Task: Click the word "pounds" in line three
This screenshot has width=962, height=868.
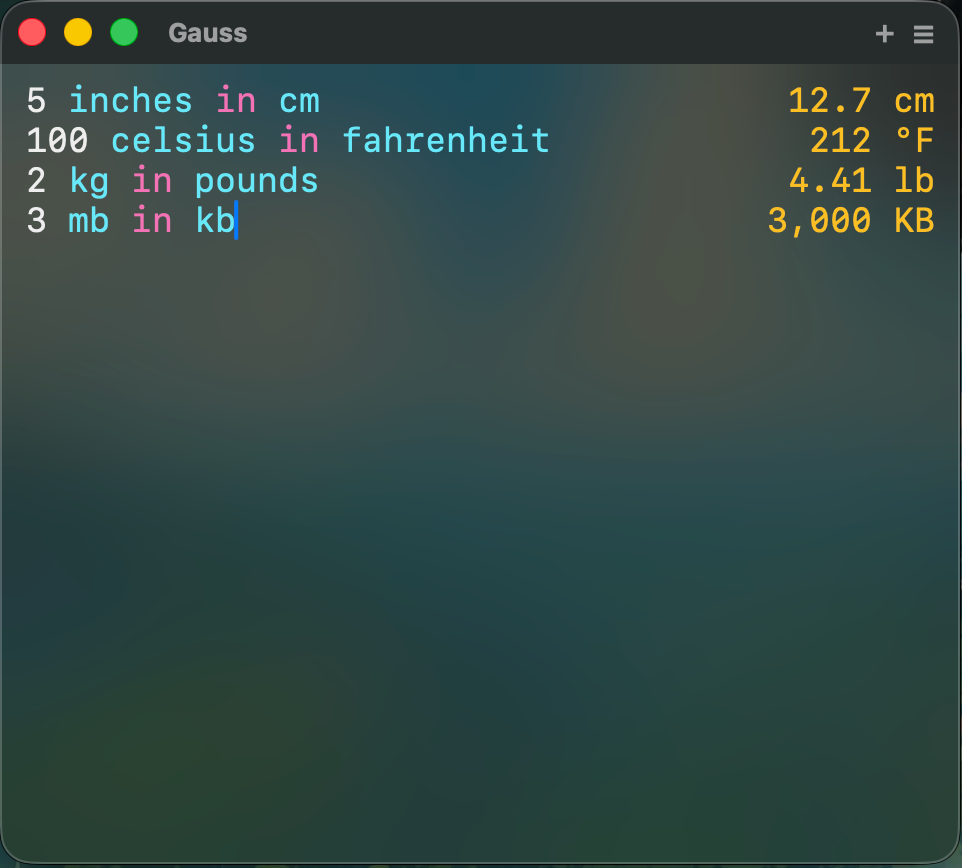Action: click(256, 182)
